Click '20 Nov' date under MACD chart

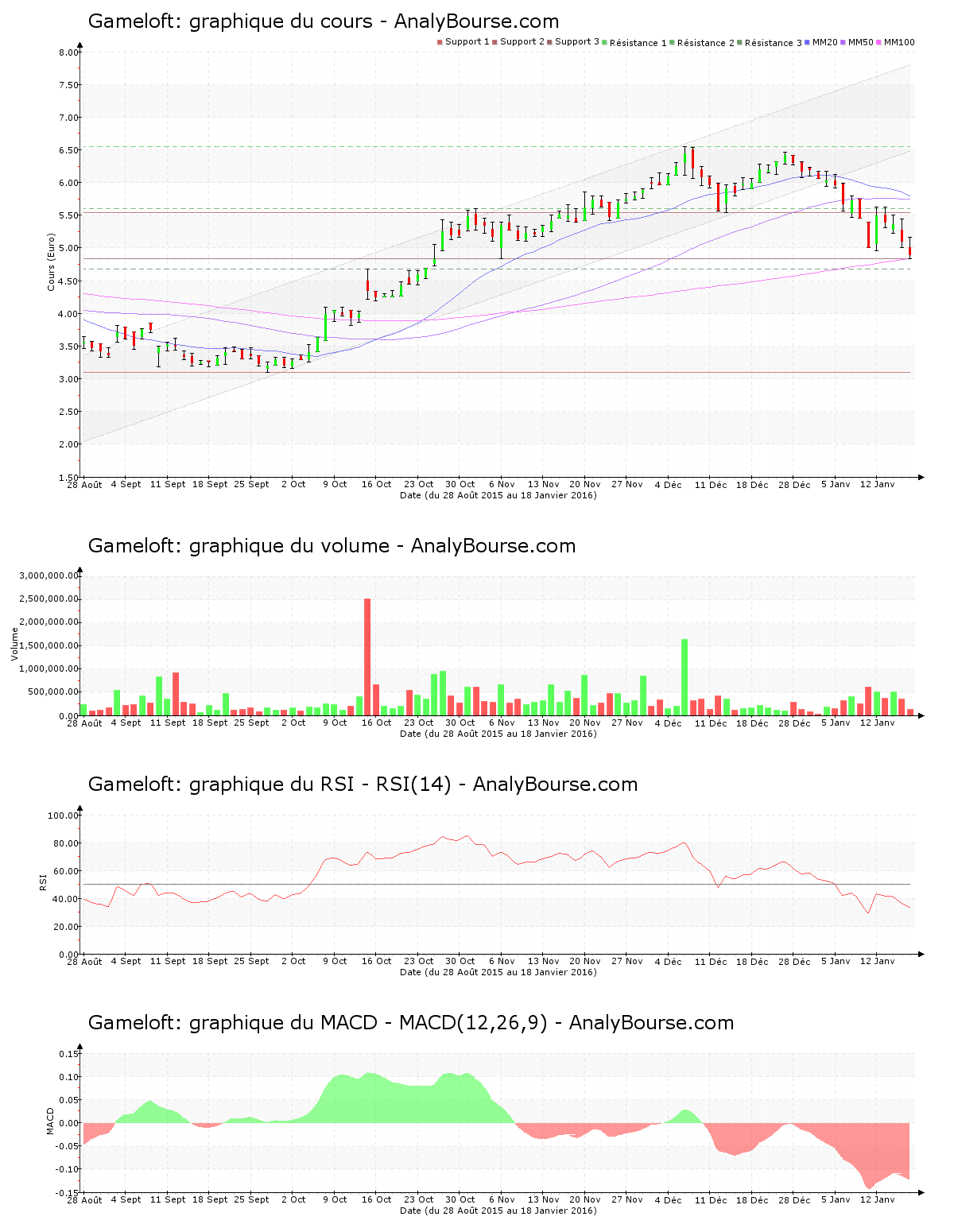(585, 1199)
